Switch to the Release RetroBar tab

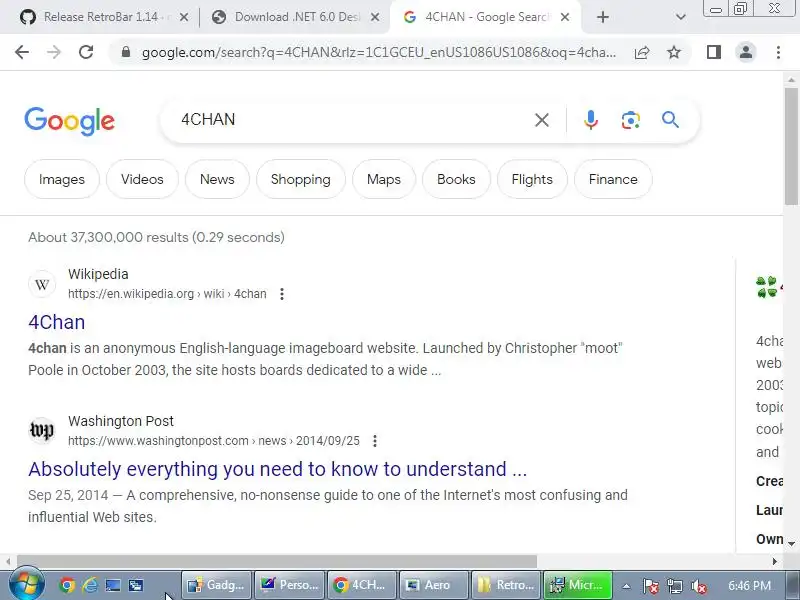pyautogui.click(x=100, y=17)
